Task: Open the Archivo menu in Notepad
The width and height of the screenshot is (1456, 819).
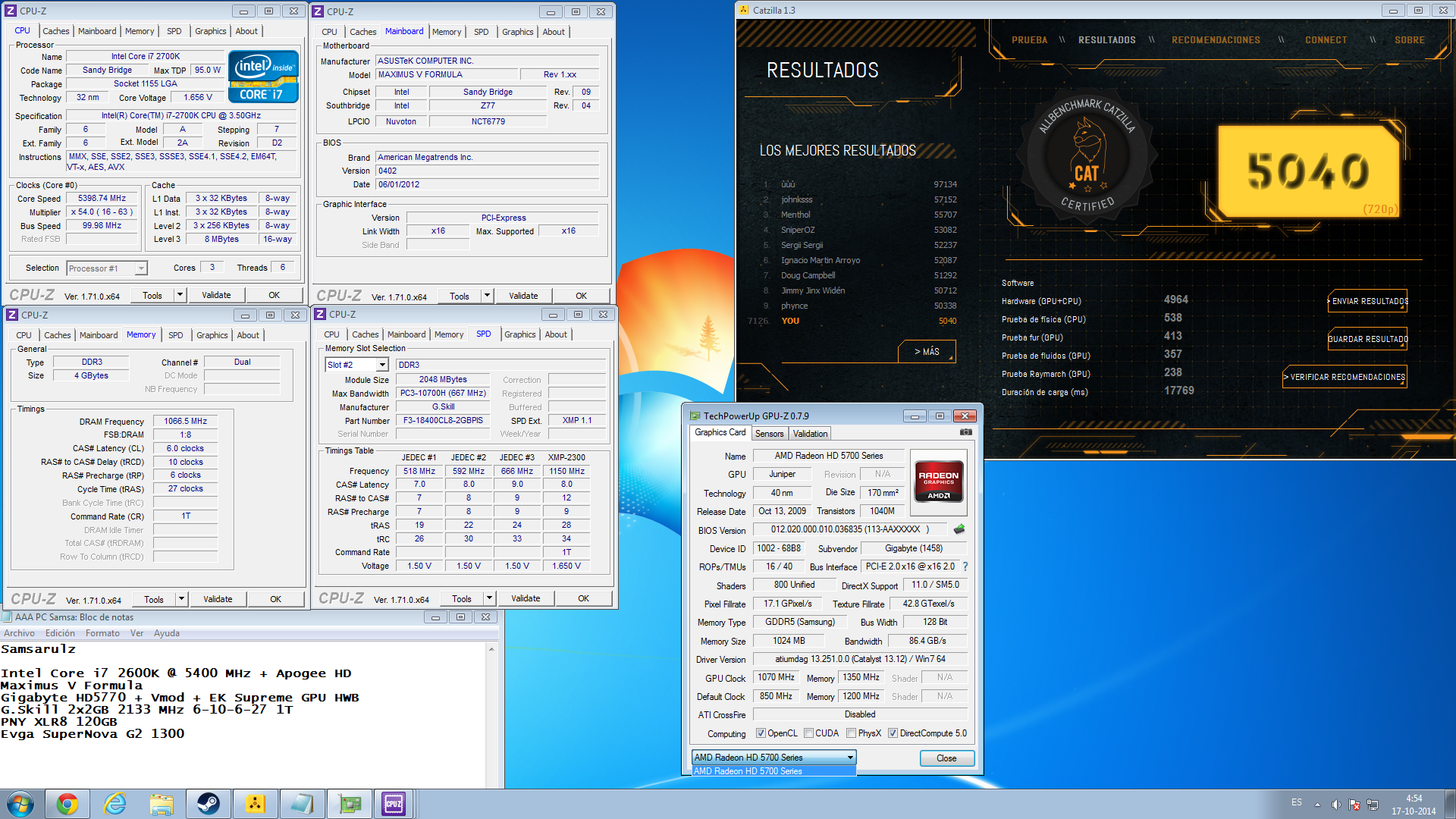Action: [19, 633]
